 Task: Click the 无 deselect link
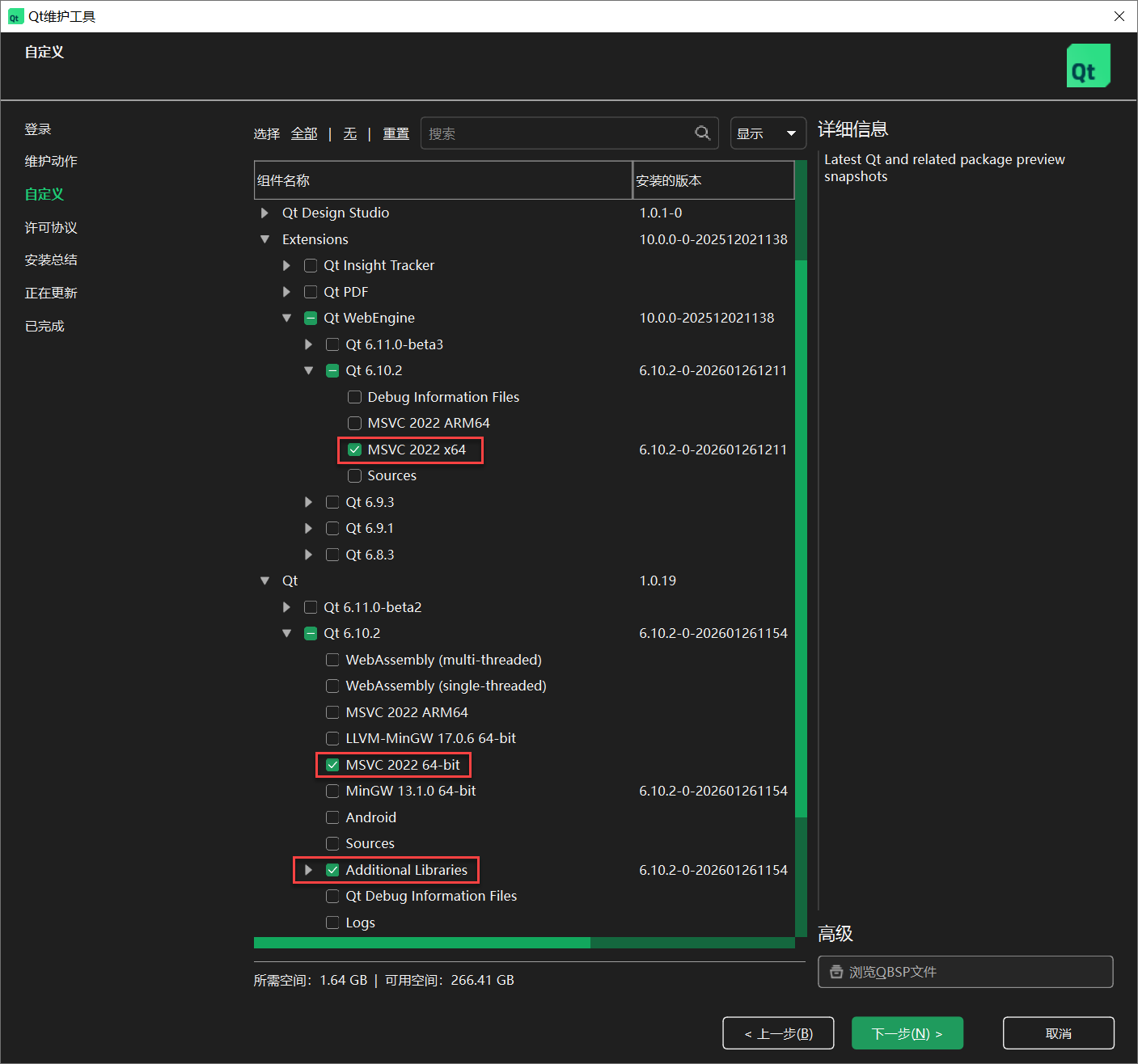(349, 133)
